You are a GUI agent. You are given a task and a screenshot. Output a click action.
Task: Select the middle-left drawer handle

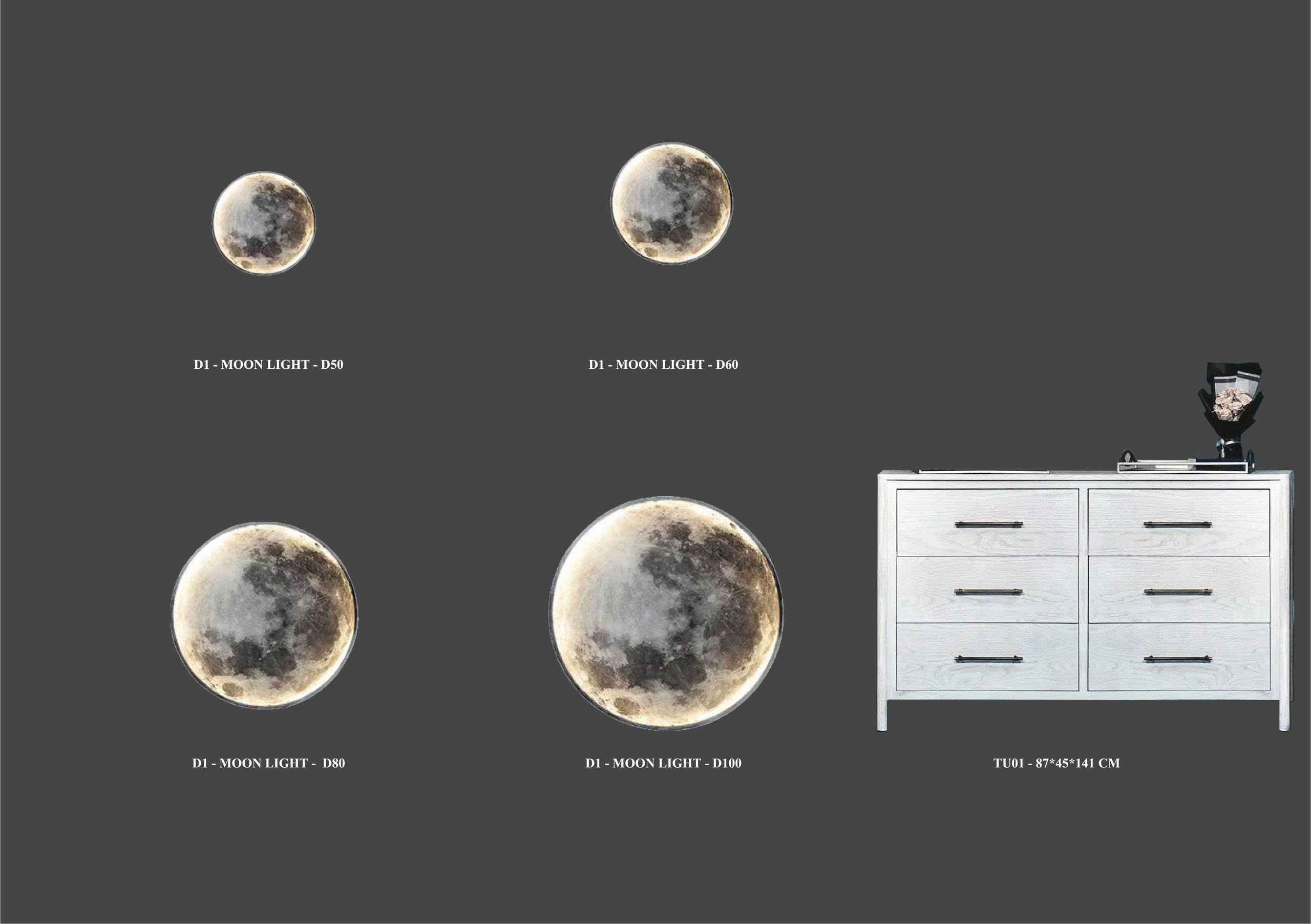988,592
